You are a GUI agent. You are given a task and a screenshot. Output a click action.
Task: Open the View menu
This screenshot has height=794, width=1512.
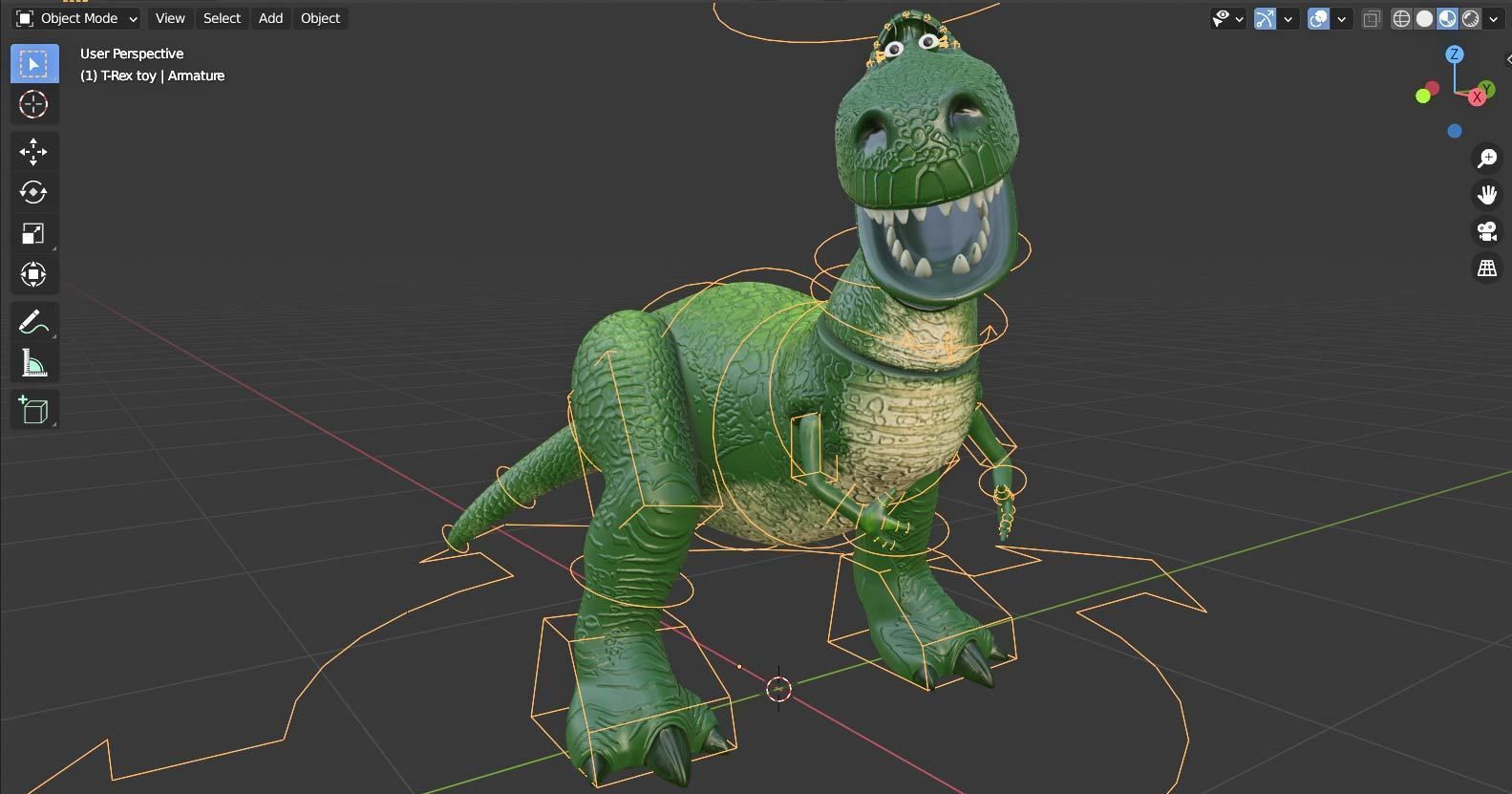coord(170,18)
